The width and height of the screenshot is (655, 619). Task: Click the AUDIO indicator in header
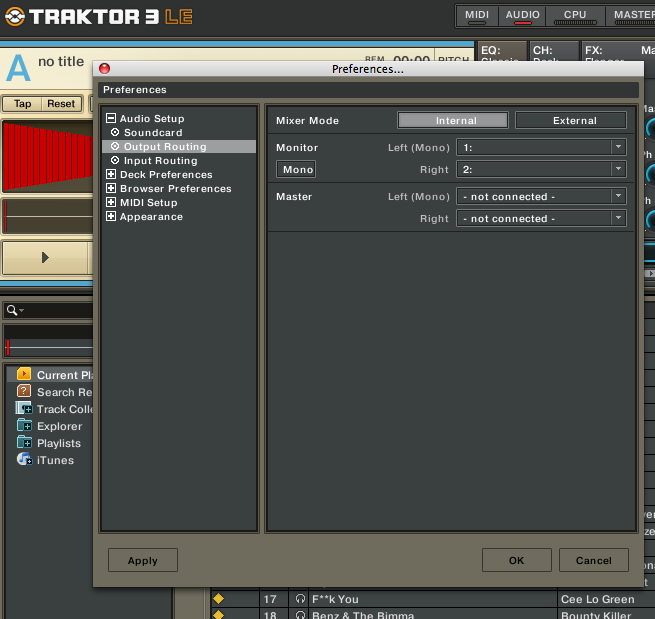(x=522, y=16)
